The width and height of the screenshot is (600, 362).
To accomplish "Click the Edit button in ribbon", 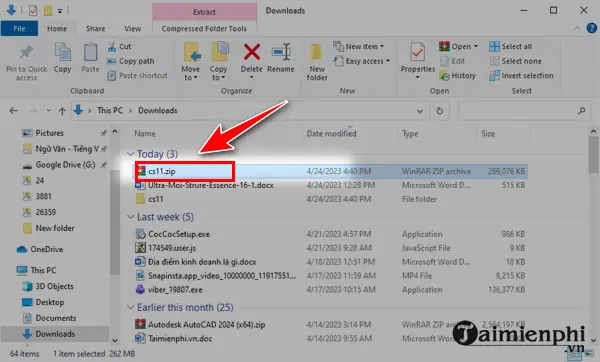I will [x=452, y=61].
